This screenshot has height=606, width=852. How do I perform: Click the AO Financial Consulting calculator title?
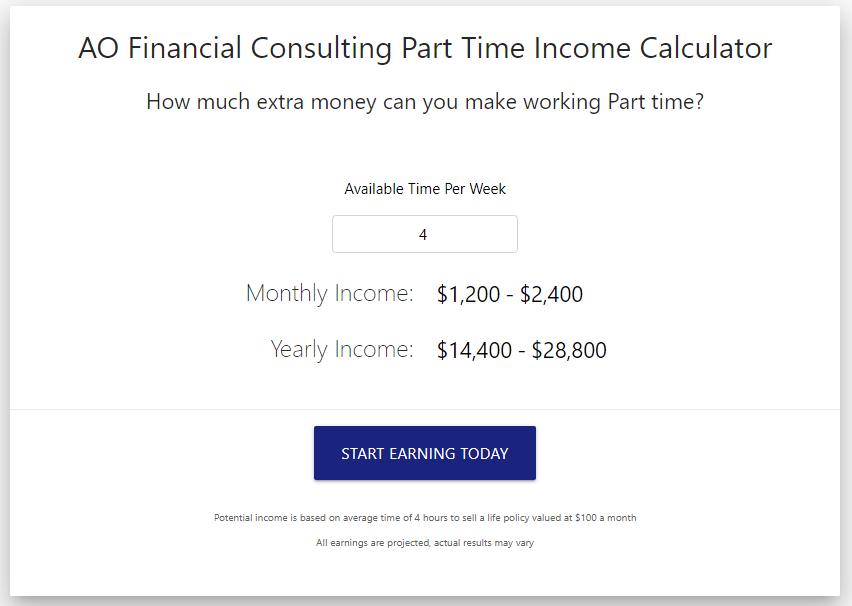tap(424, 47)
